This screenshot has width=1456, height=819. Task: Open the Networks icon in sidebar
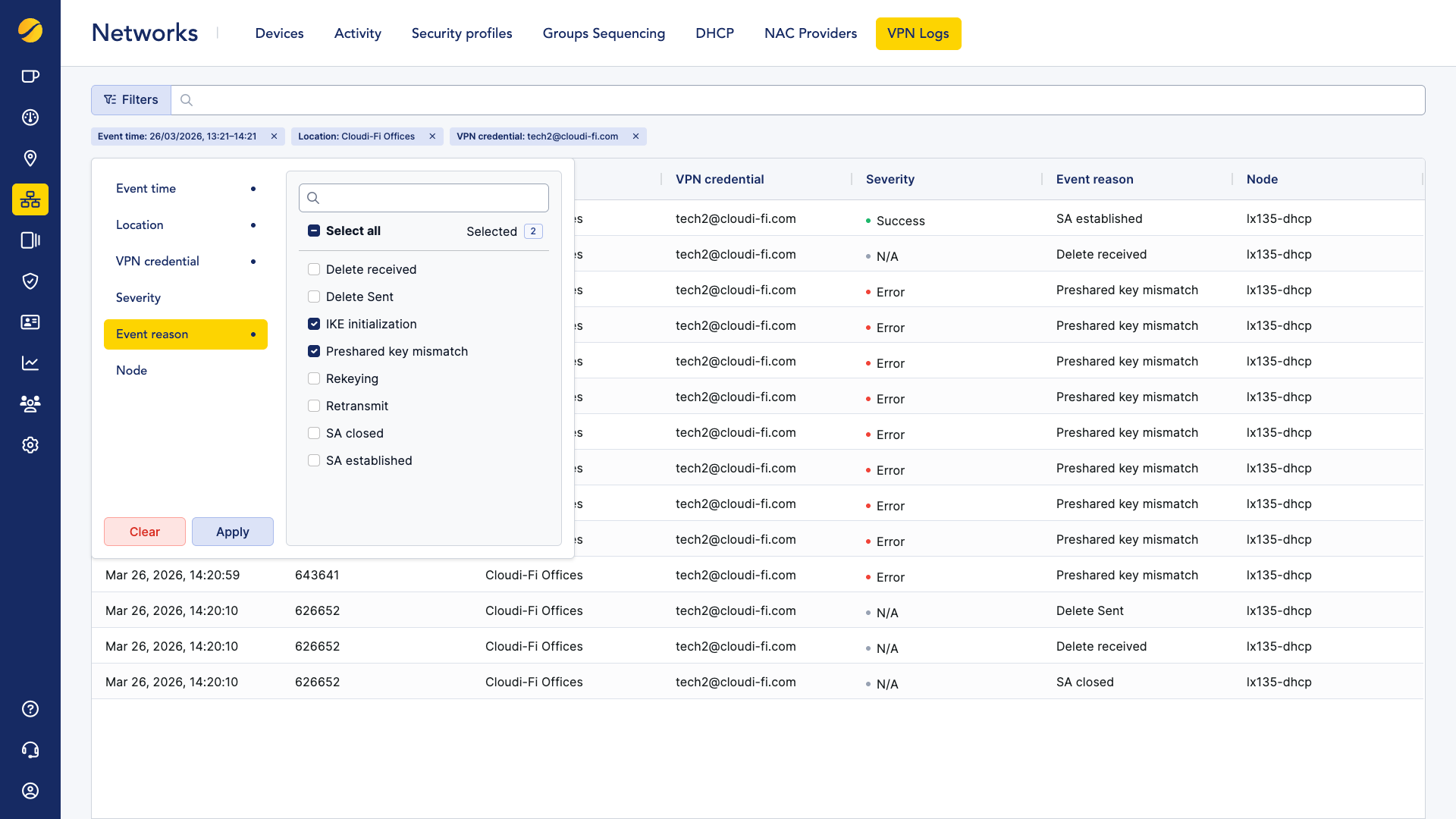coord(30,199)
